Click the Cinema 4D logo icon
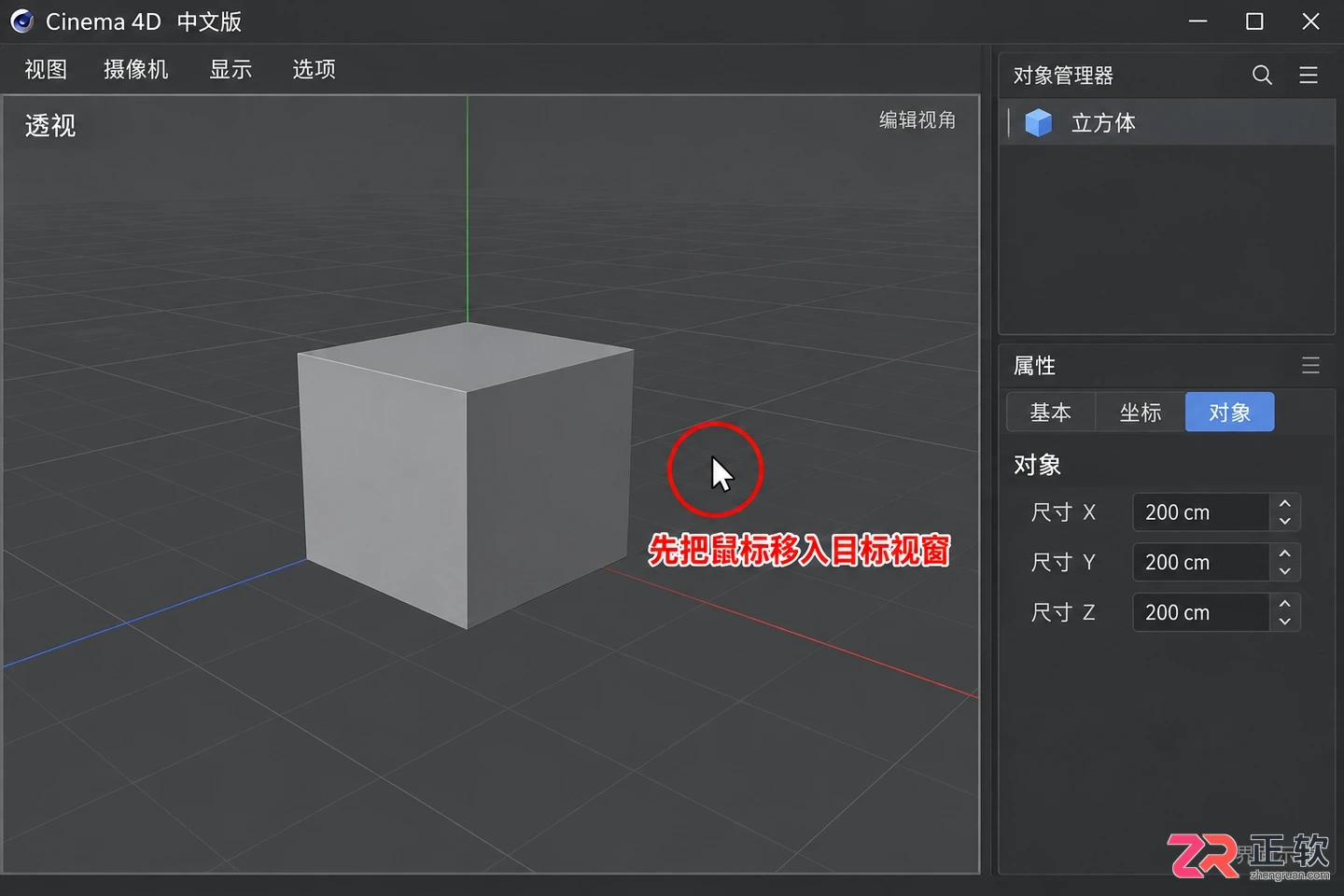The height and width of the screenshot is (896, 1344). click(x=21, y=21)
